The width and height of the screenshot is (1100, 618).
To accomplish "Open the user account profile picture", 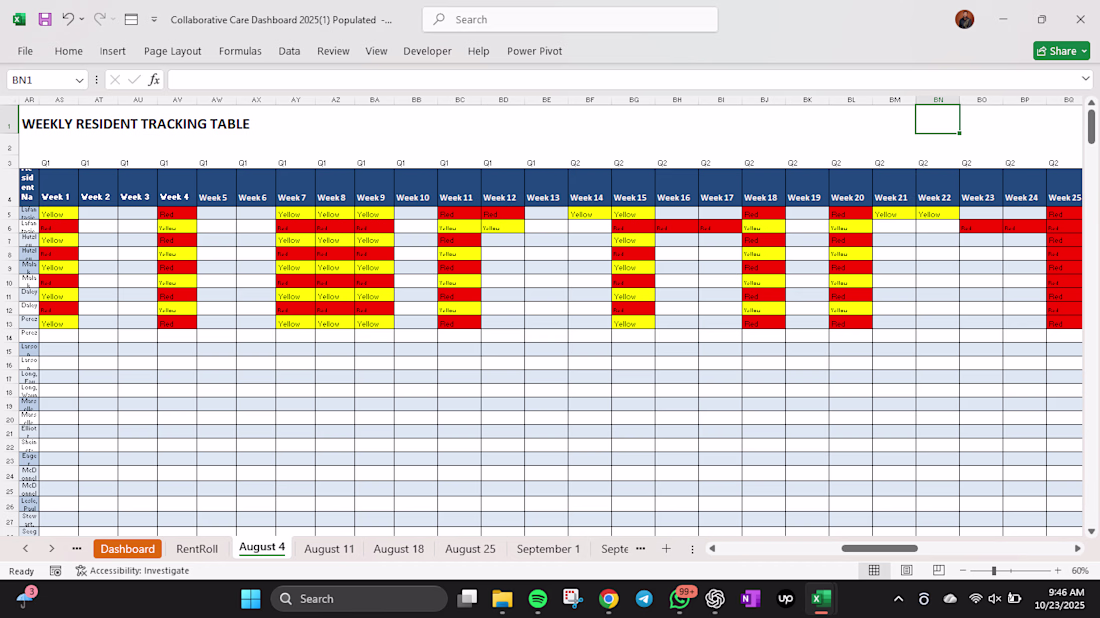I will tap(965, 20).
